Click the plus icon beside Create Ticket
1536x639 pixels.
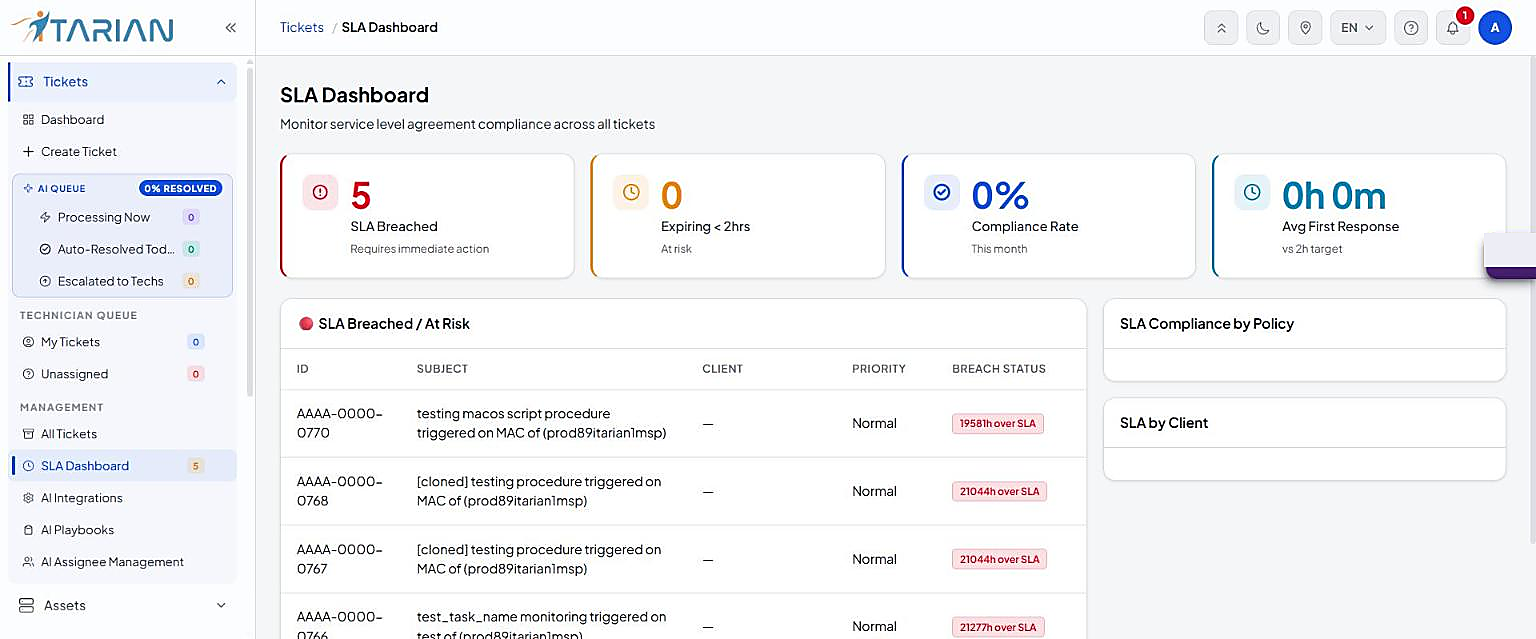28,152
